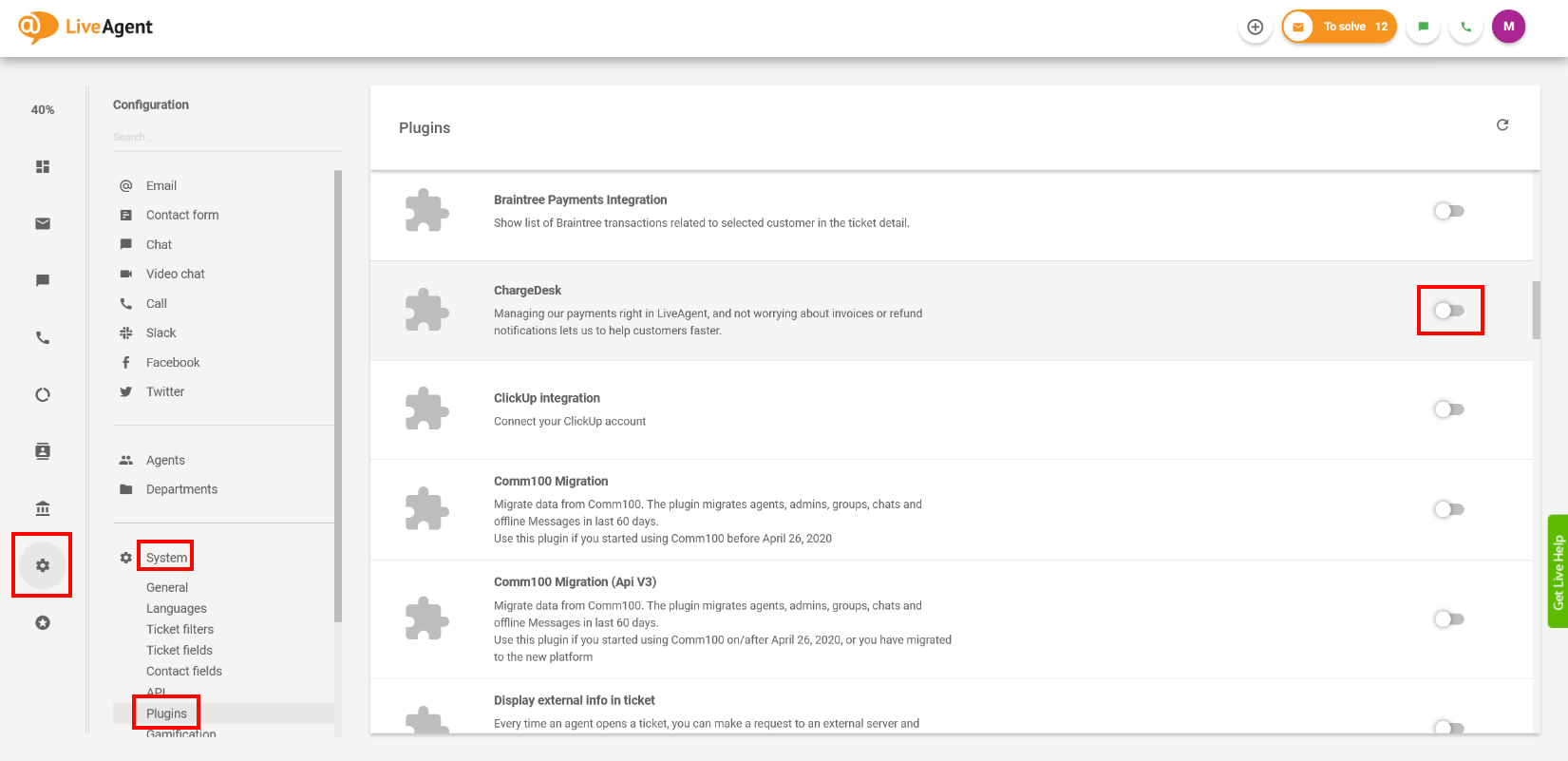Screen dimensions: 1568x761
Task: Enable the Comm100 Migration plugin switch
Action: click(x=1449, y=509)
